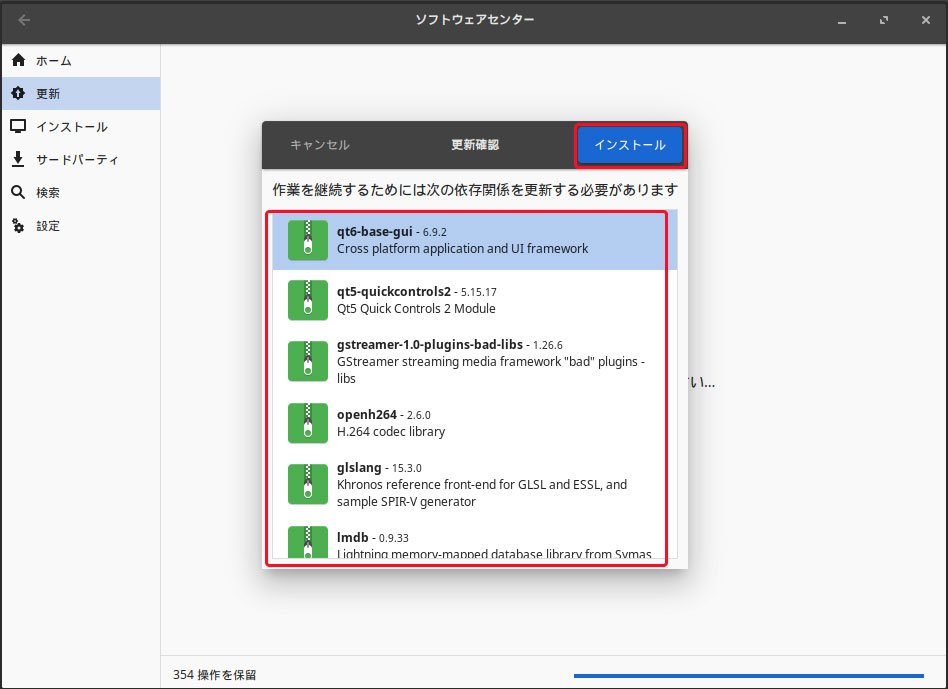Click the monitor icon beside インストール
Viewport: 948px width, 689px height.
pyautogui.click(x=18, y=127)
